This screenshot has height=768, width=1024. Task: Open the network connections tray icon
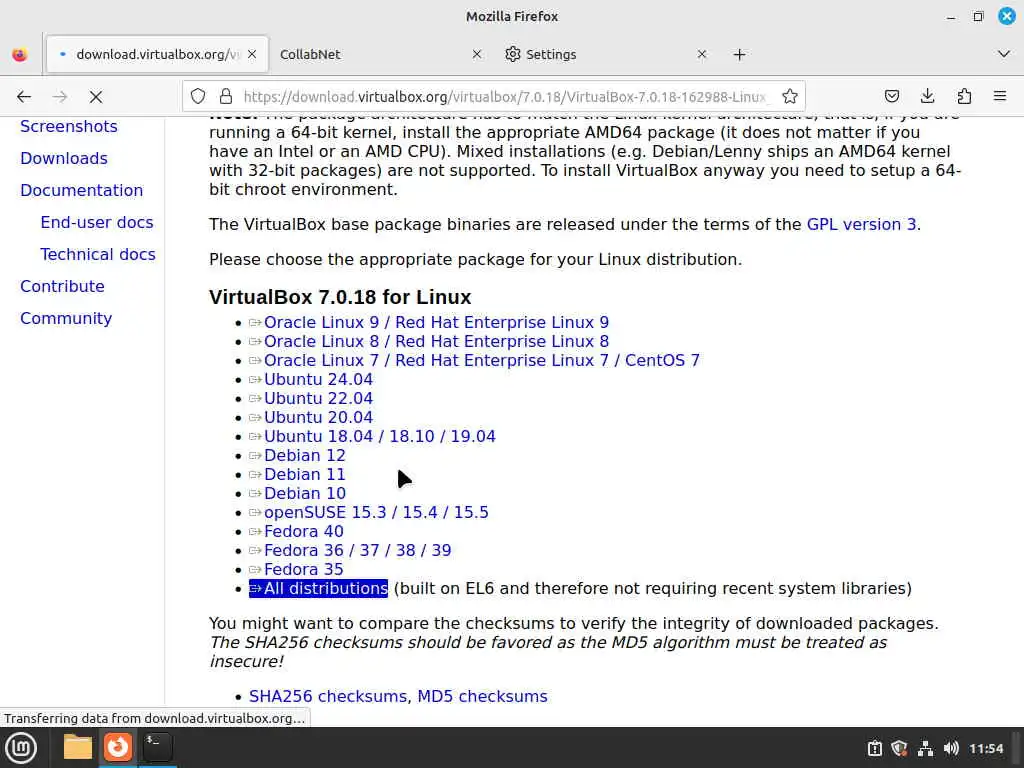click(925, 748)
